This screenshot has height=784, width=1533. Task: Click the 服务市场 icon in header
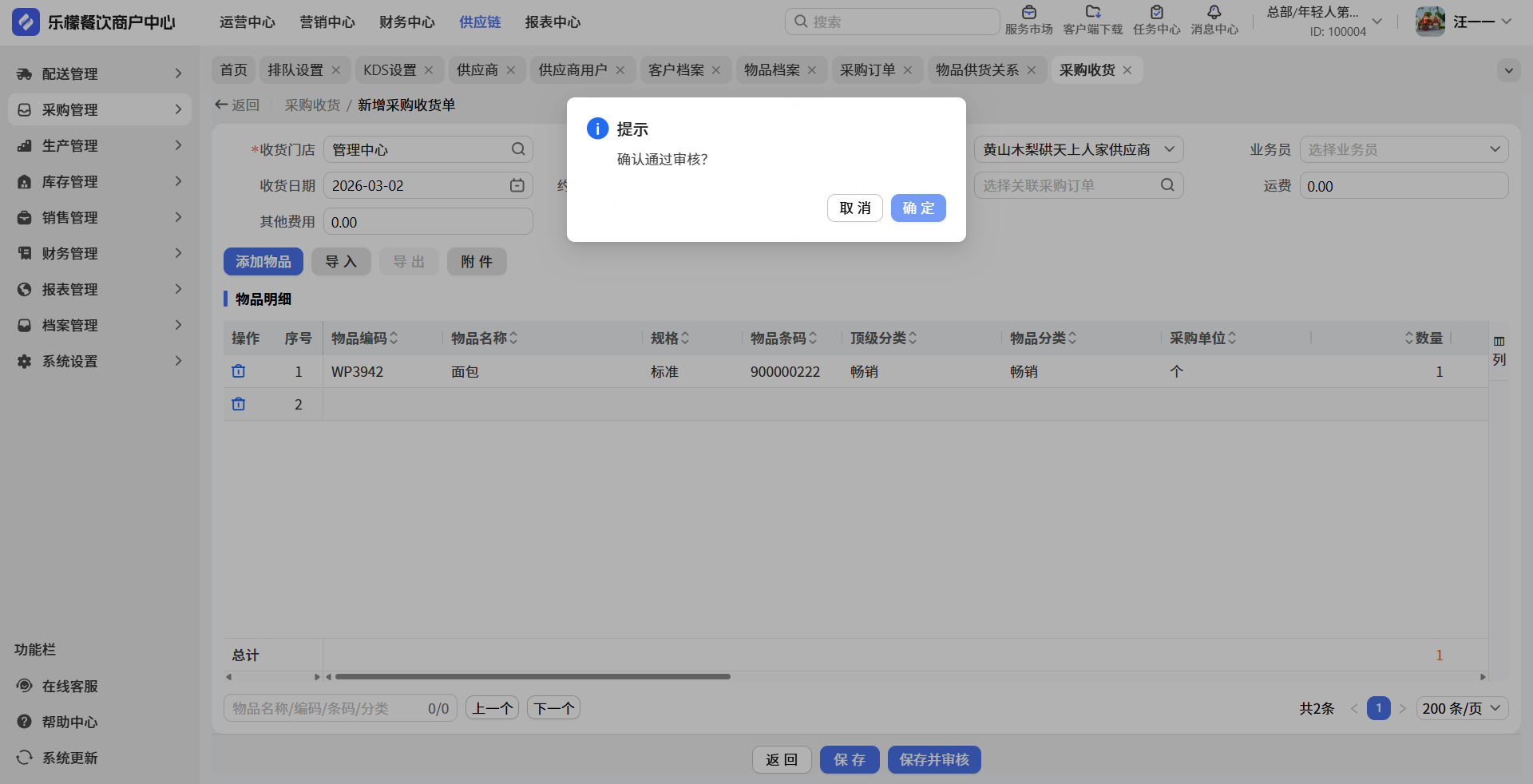point(1028,13)
